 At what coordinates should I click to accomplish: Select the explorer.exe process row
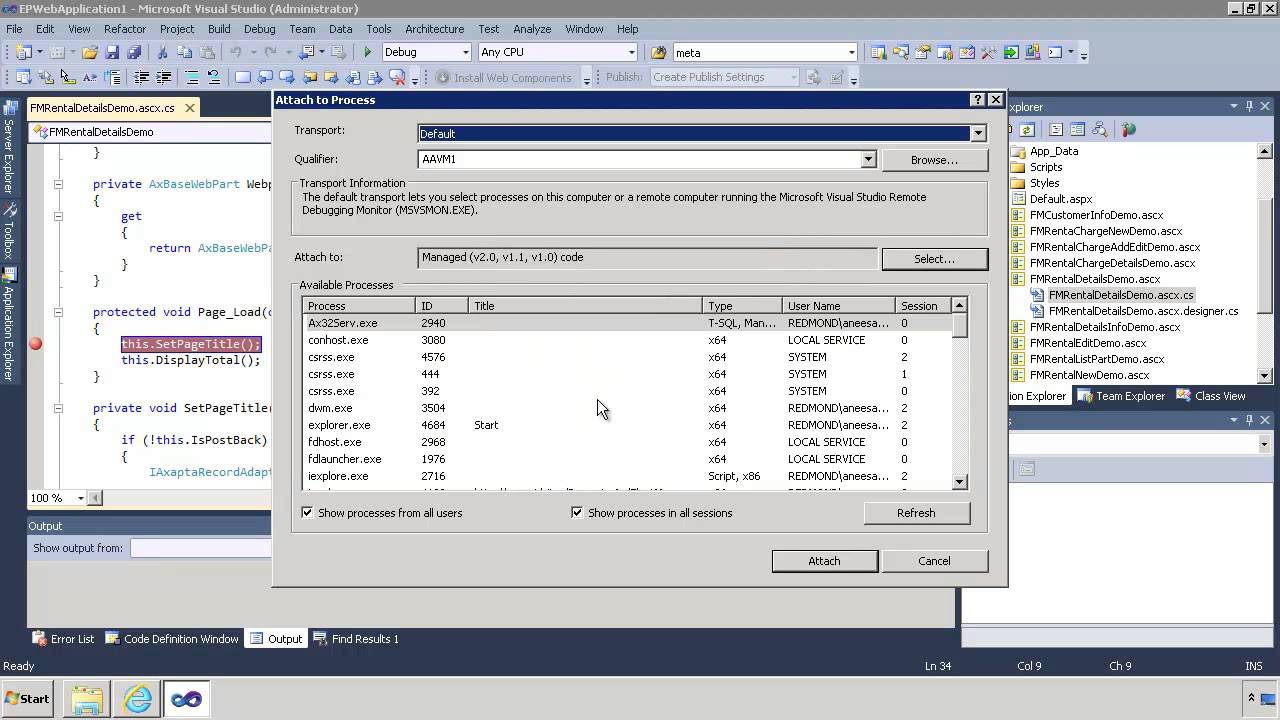[627, 425]
